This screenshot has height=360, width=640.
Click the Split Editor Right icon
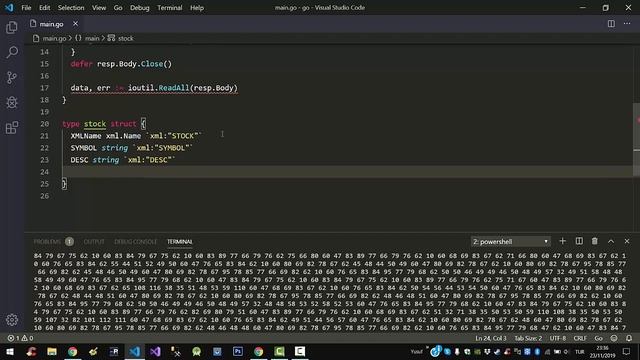click(611, 24)
